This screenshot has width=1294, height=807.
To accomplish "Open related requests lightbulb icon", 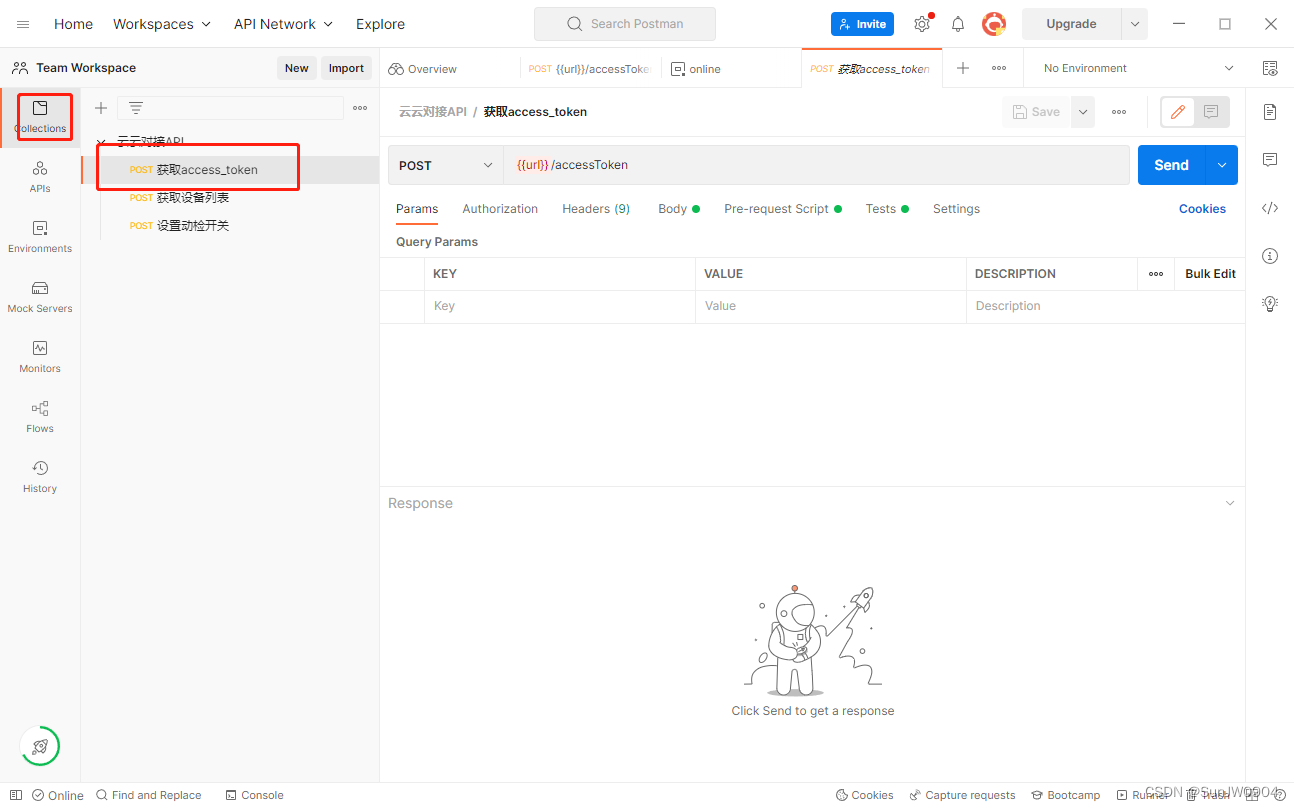I will [x=1270, y=304].
